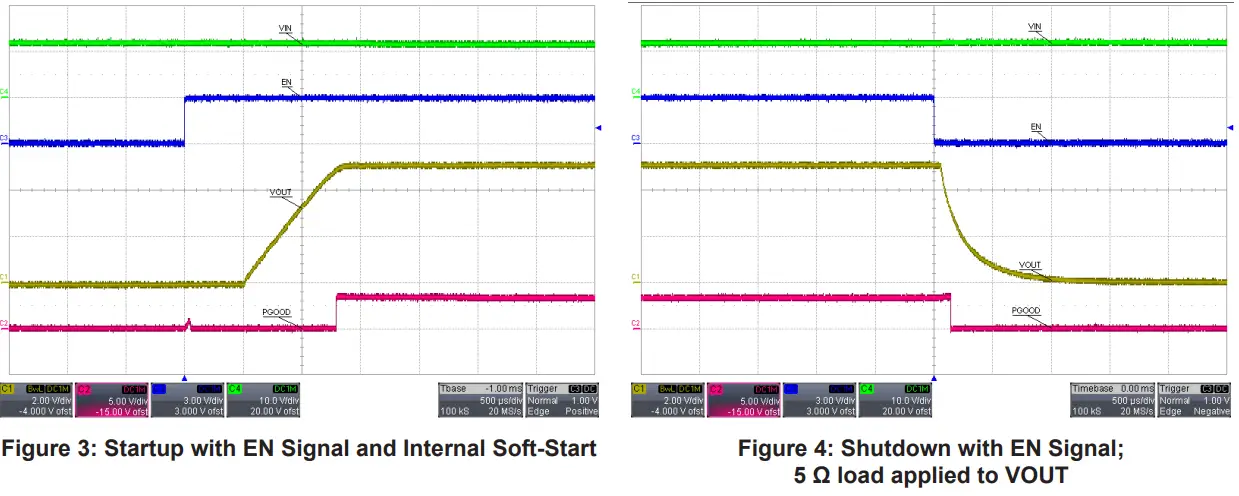Viewport: 1239px width, 496px height.
Task: Click the C1 ground marker left of Figure 3
Action: coord(4,279)
